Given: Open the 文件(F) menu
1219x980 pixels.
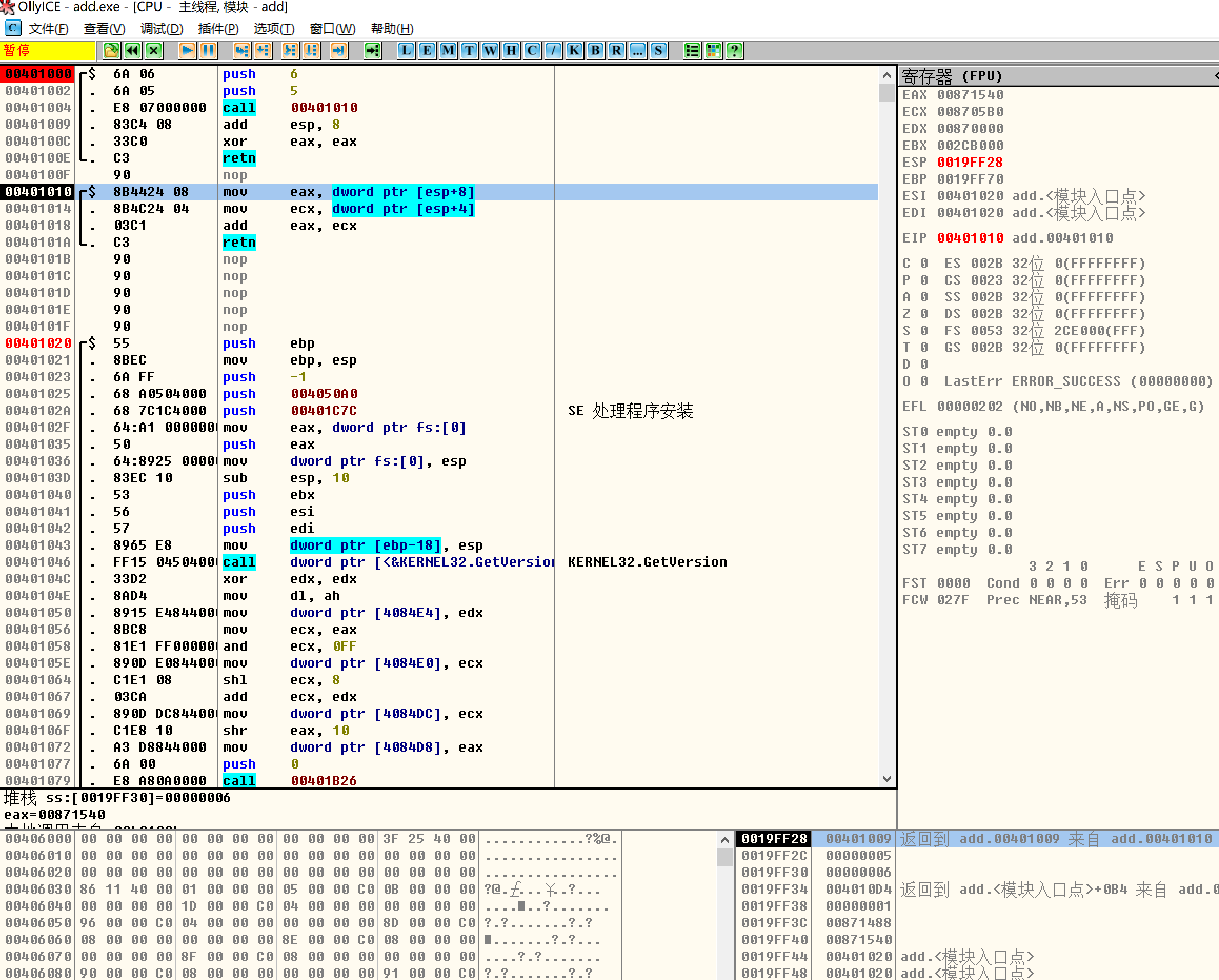Looking at the screenshot, I should (x=48, y=28).
